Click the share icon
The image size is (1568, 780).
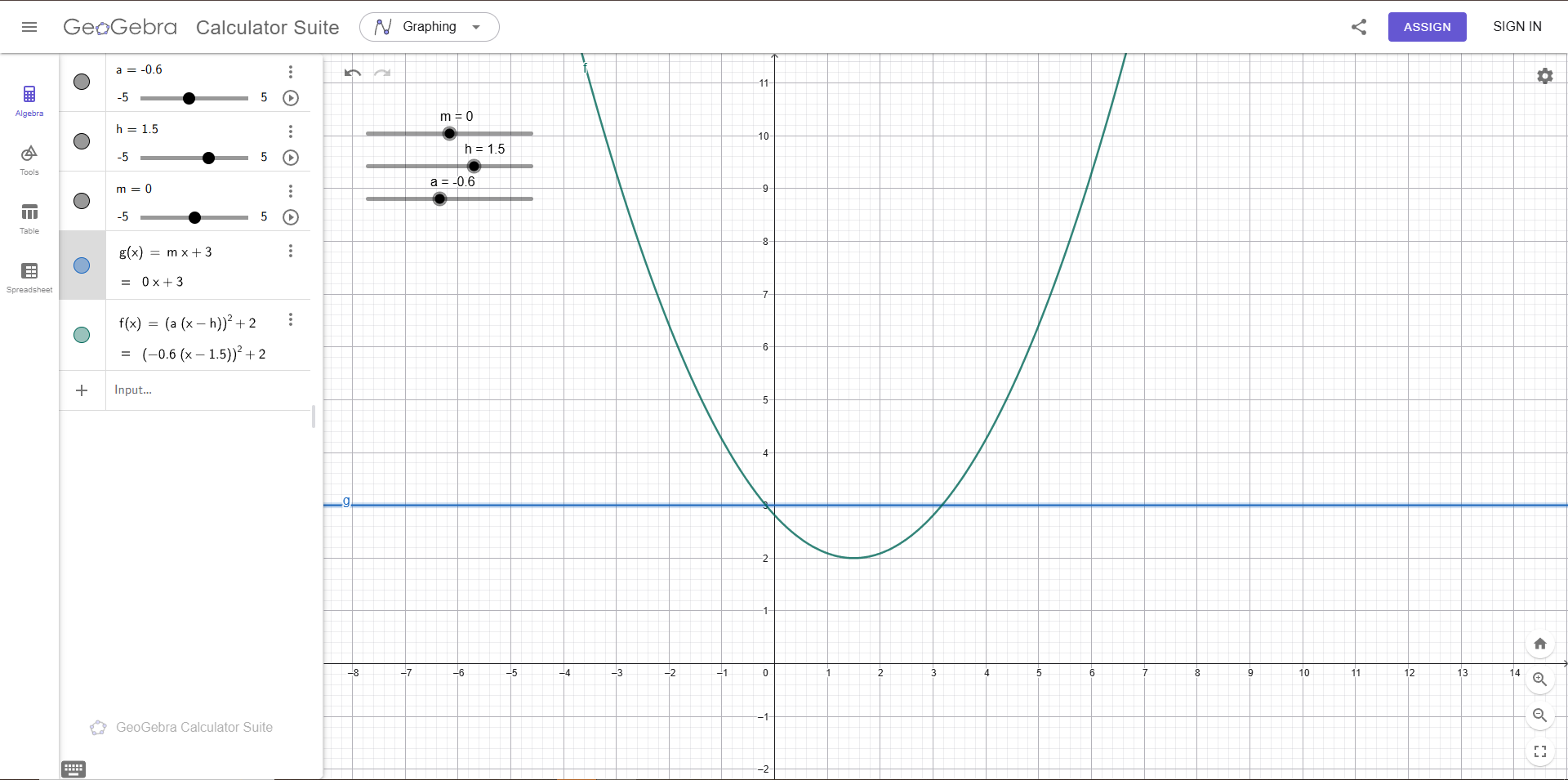1359,27
